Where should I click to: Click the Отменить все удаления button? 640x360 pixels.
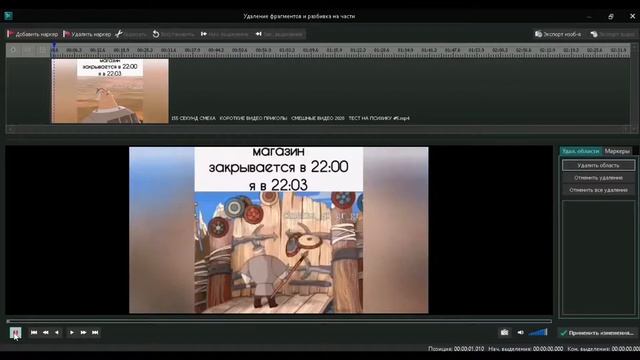pos(598,190)
